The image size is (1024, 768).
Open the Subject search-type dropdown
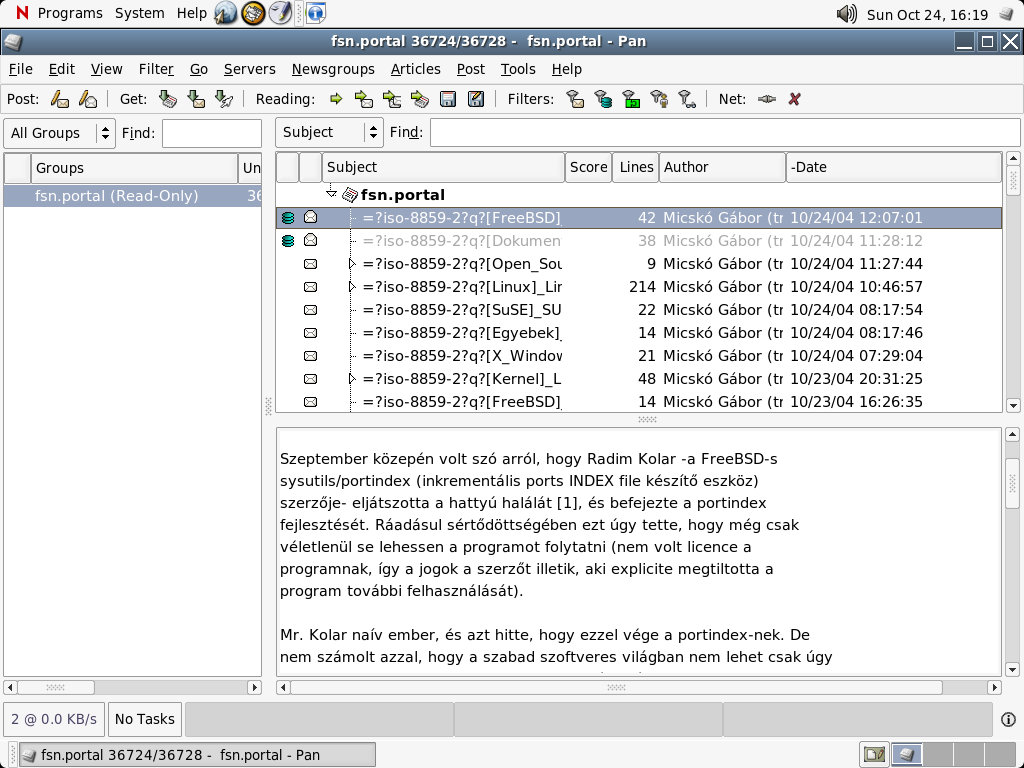(x=329, y=133)
